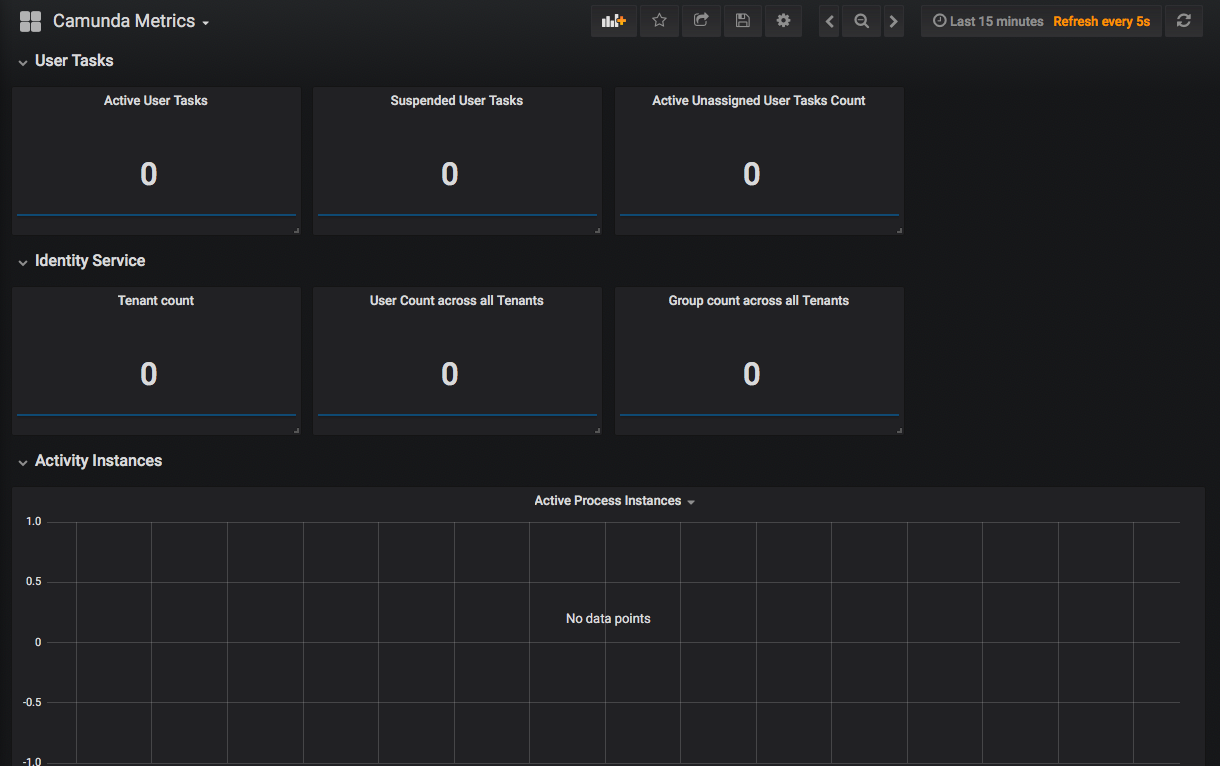Collapse the Identity Service row

point(23,262)
